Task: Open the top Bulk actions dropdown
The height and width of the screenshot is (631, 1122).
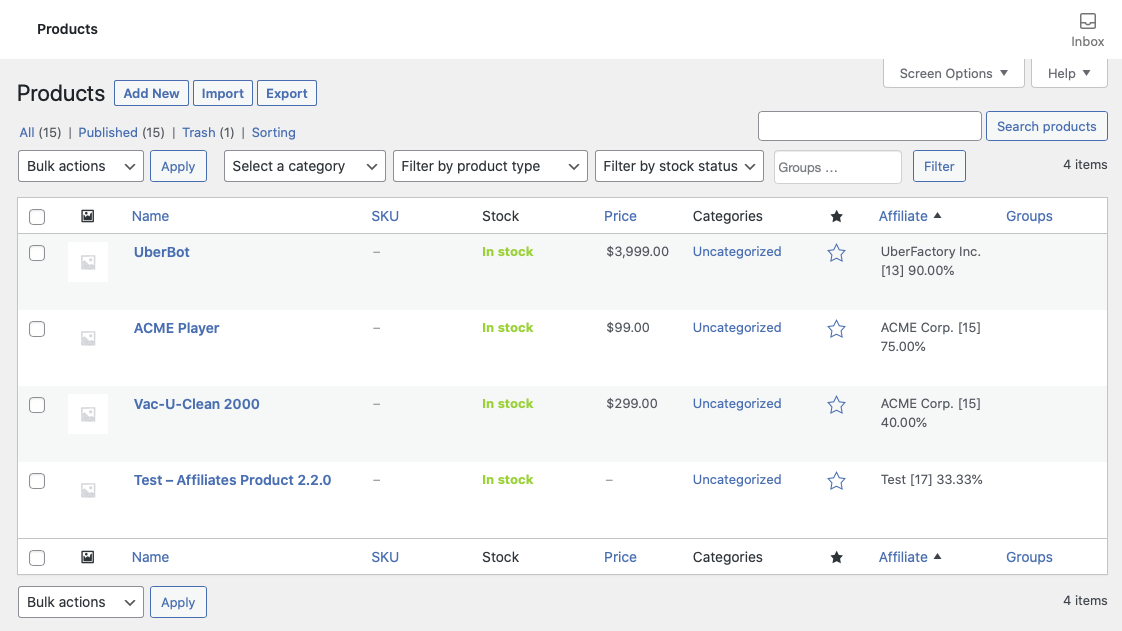Action: (81, 166)
